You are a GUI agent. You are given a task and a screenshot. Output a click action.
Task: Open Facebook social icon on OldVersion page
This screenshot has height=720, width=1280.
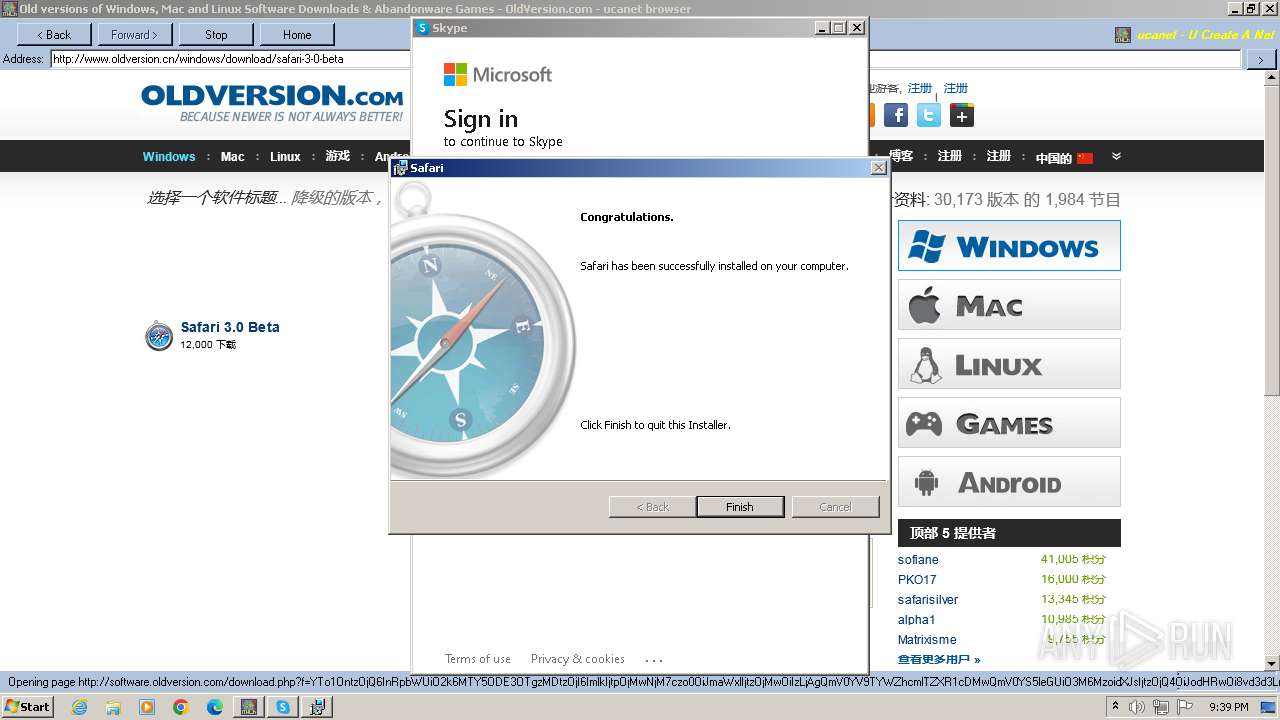pyautogui.click(x=896, y=116)
